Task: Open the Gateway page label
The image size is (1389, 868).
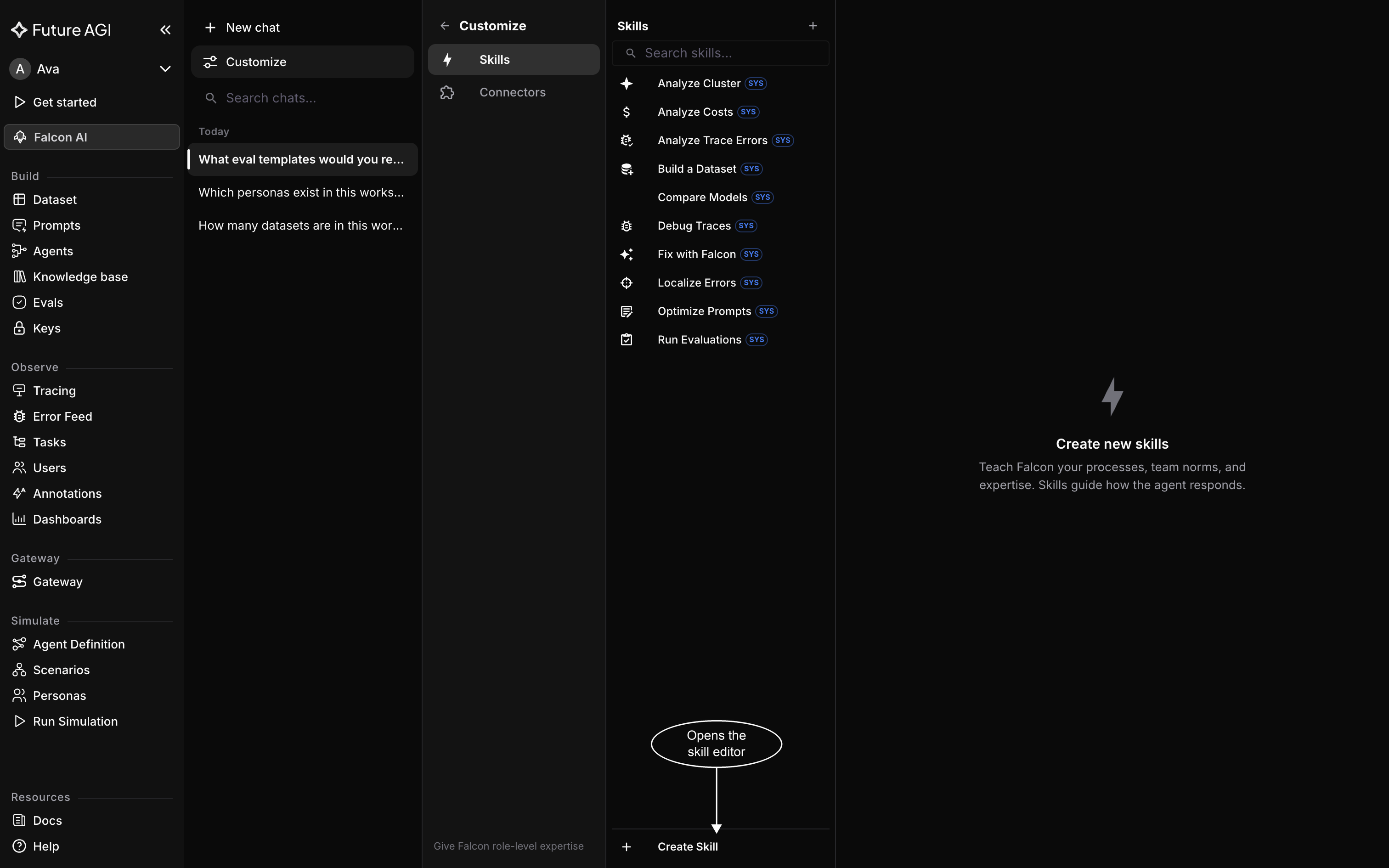Action: pos(58,581)
